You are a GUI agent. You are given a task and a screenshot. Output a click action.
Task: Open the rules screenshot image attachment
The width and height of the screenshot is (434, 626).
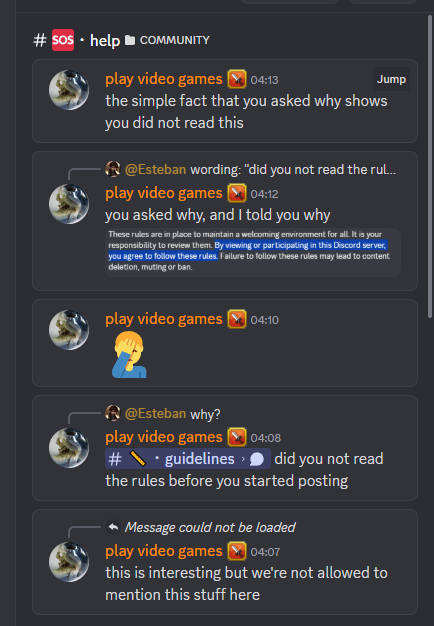[x=253, y=252]
